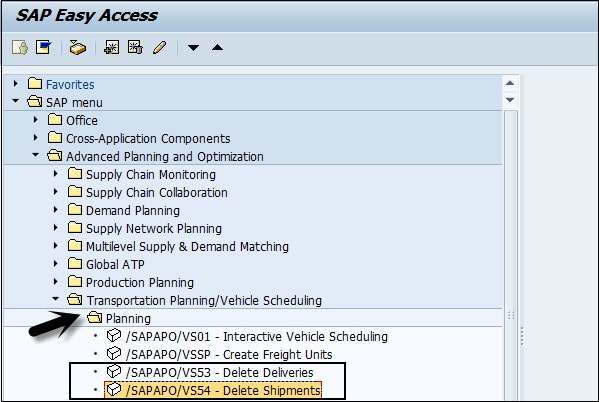Select Cross-Application Components label
The width and height of the screenshot is (599, 402).
pos(148,138)
